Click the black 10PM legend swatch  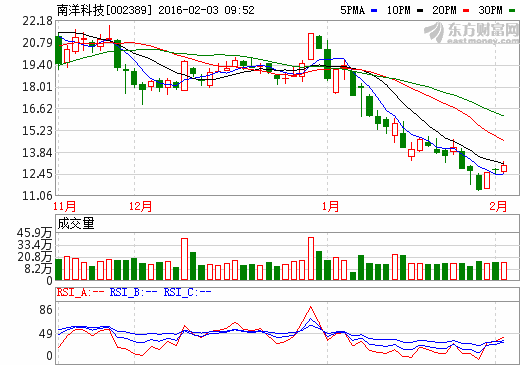[420, 11]
